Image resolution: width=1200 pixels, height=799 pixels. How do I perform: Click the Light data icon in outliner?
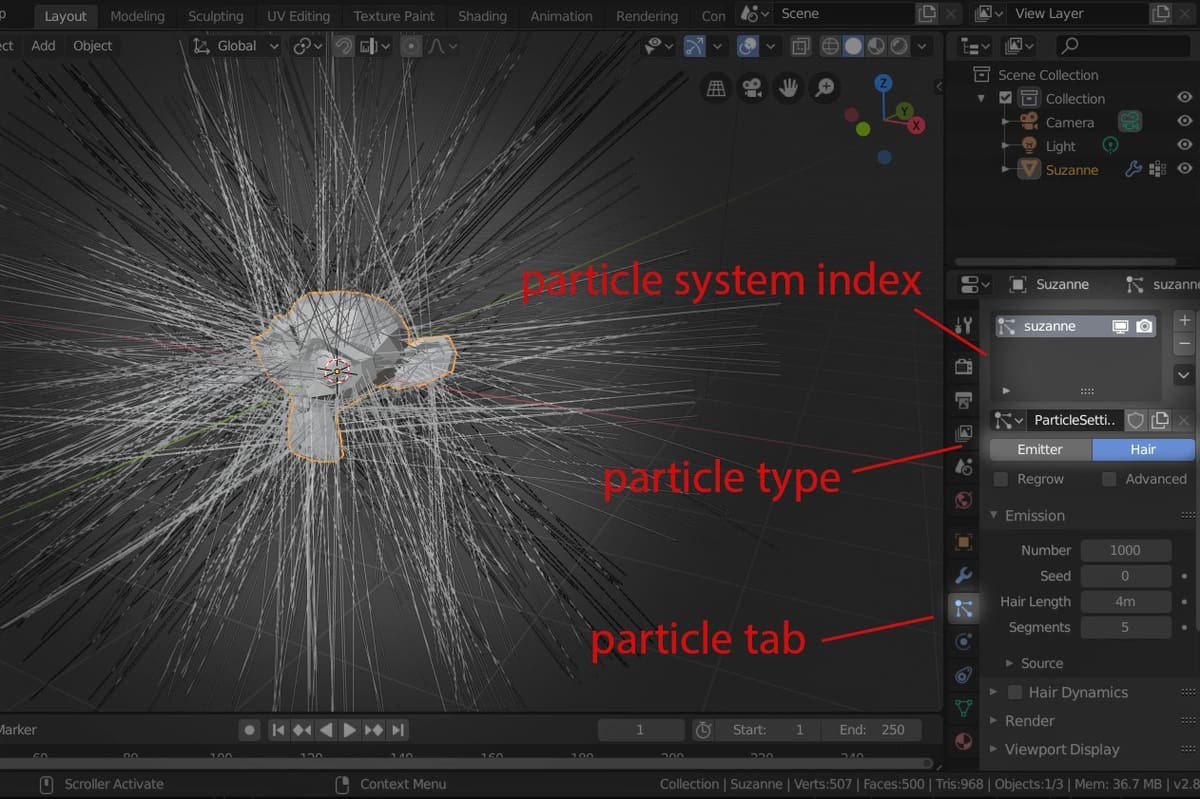pyautogui.click(x=1110, y=146)
